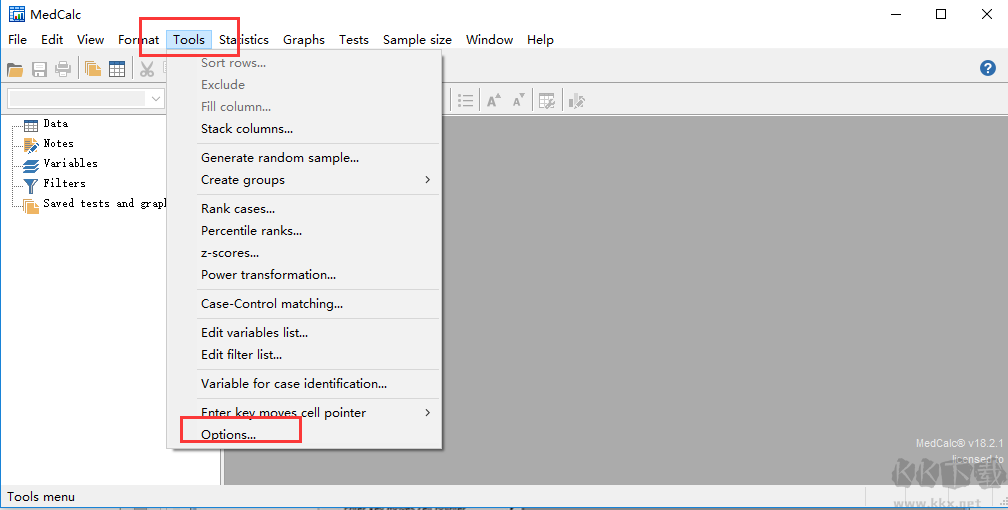
Task: Click the decrease font size icon
Action: [x=518, y=101]
